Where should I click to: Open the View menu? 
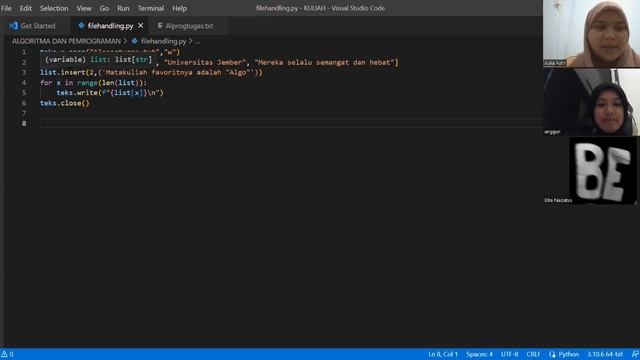[x=84, y=8]
